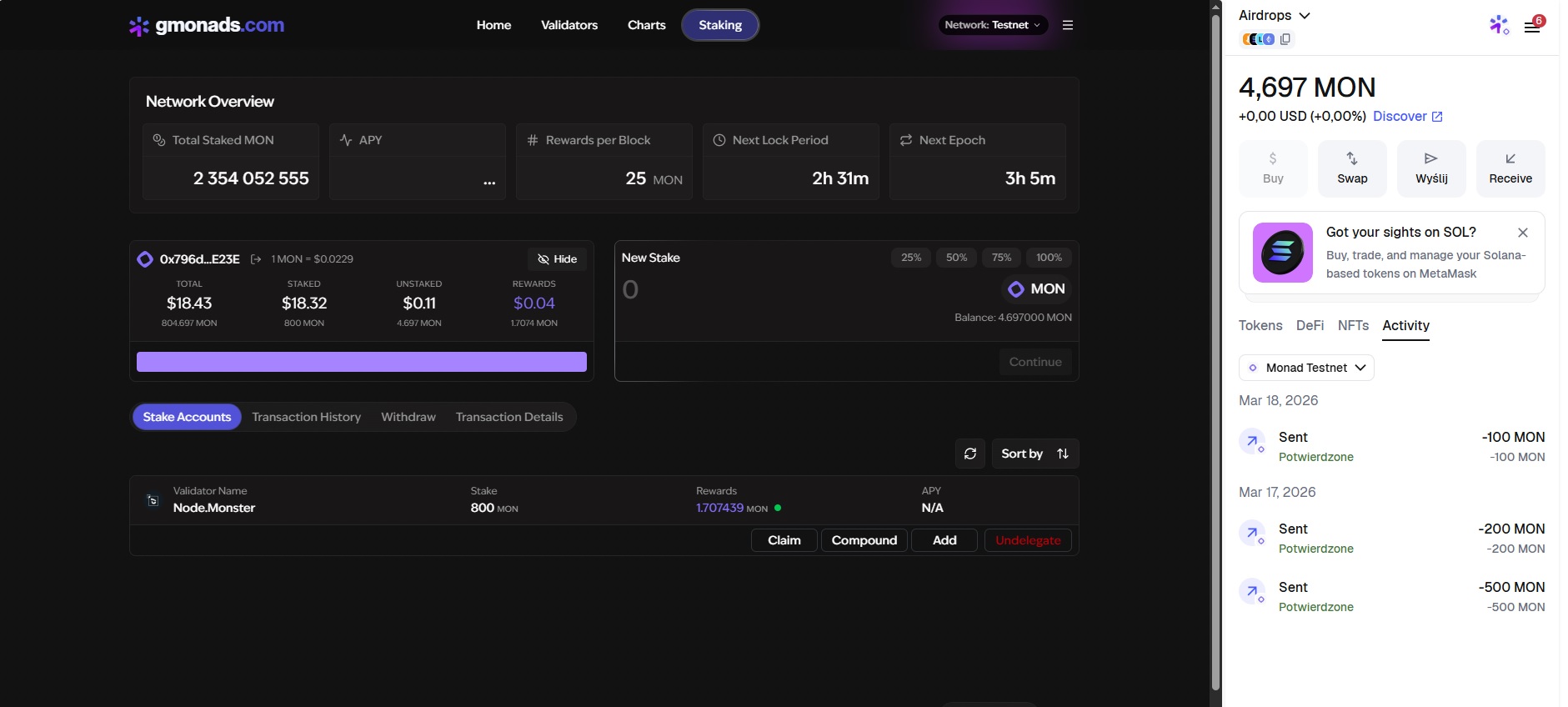
Task: Click the refresh stake accounts icon
Action: point(969,454)
